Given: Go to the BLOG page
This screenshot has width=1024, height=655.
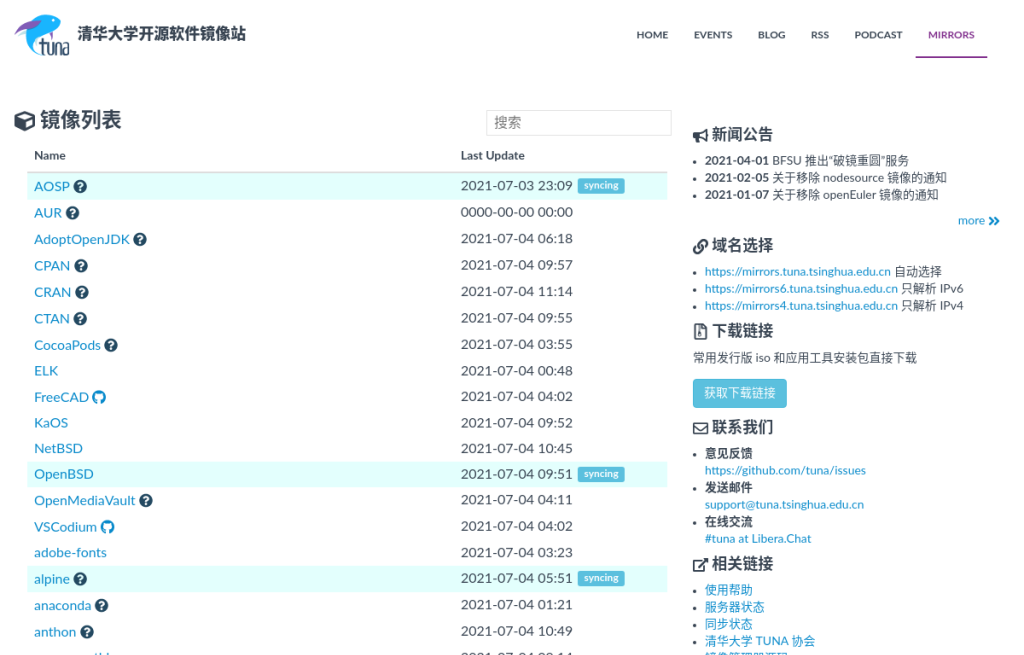Looking at the screenshot, I should 771,35.
